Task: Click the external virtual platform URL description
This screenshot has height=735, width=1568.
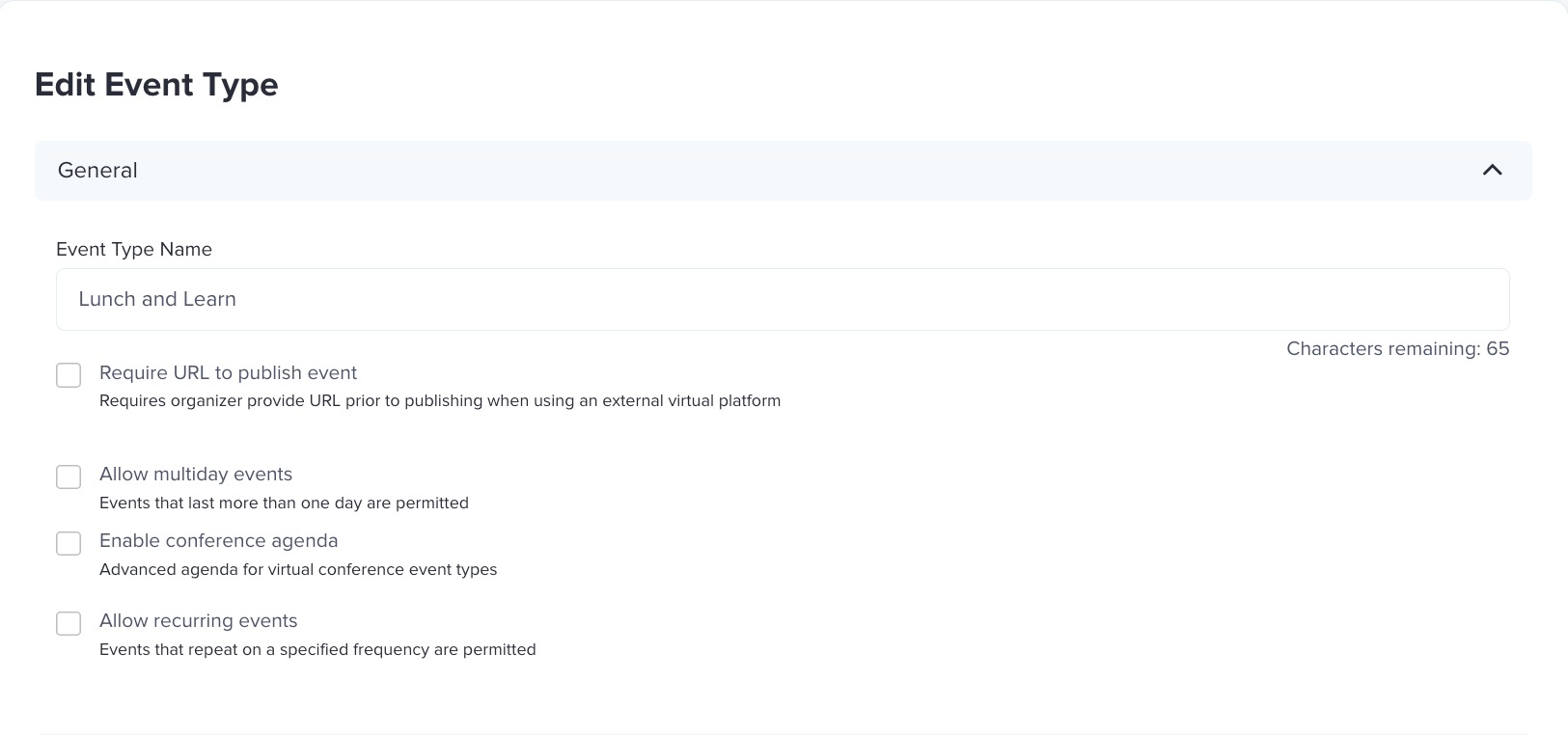Action: coord(439,401)
